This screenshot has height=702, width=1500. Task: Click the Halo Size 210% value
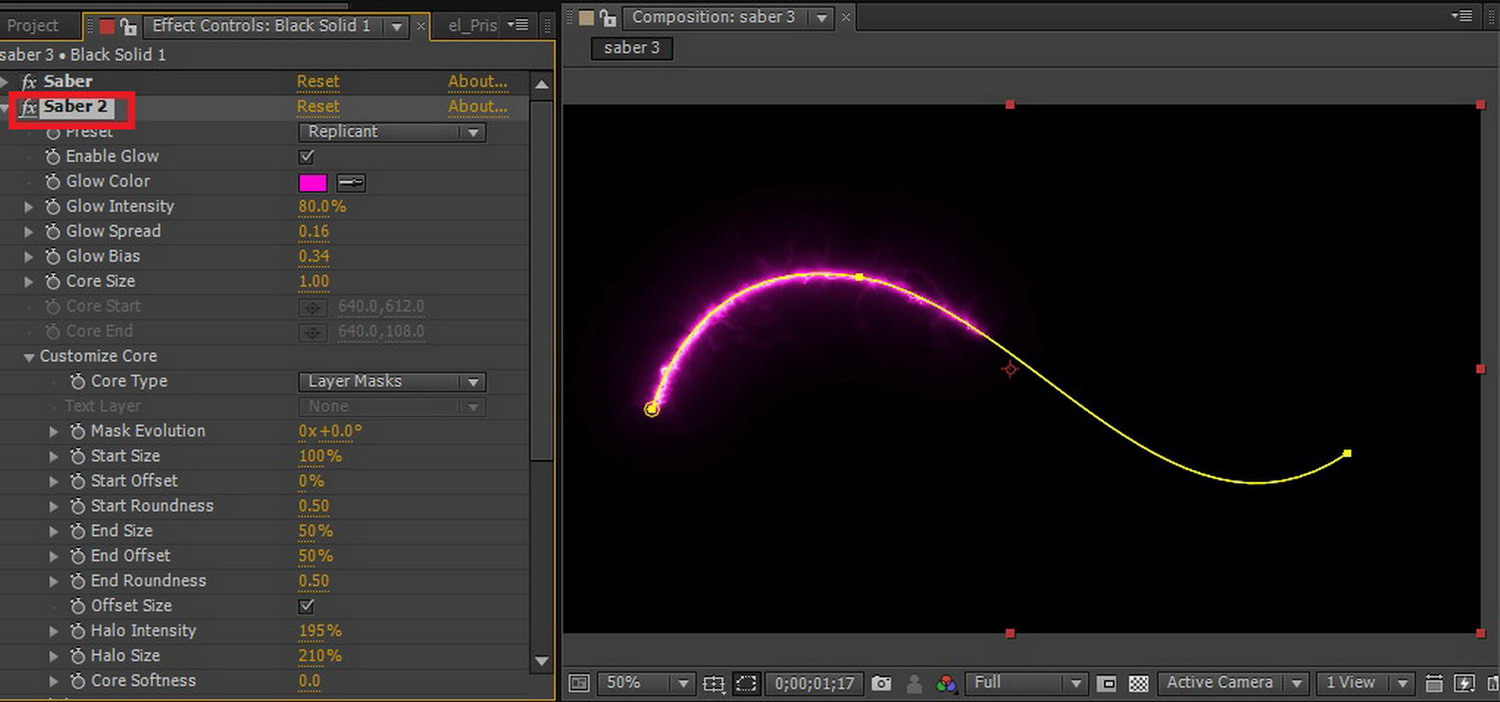click(320, 657)
